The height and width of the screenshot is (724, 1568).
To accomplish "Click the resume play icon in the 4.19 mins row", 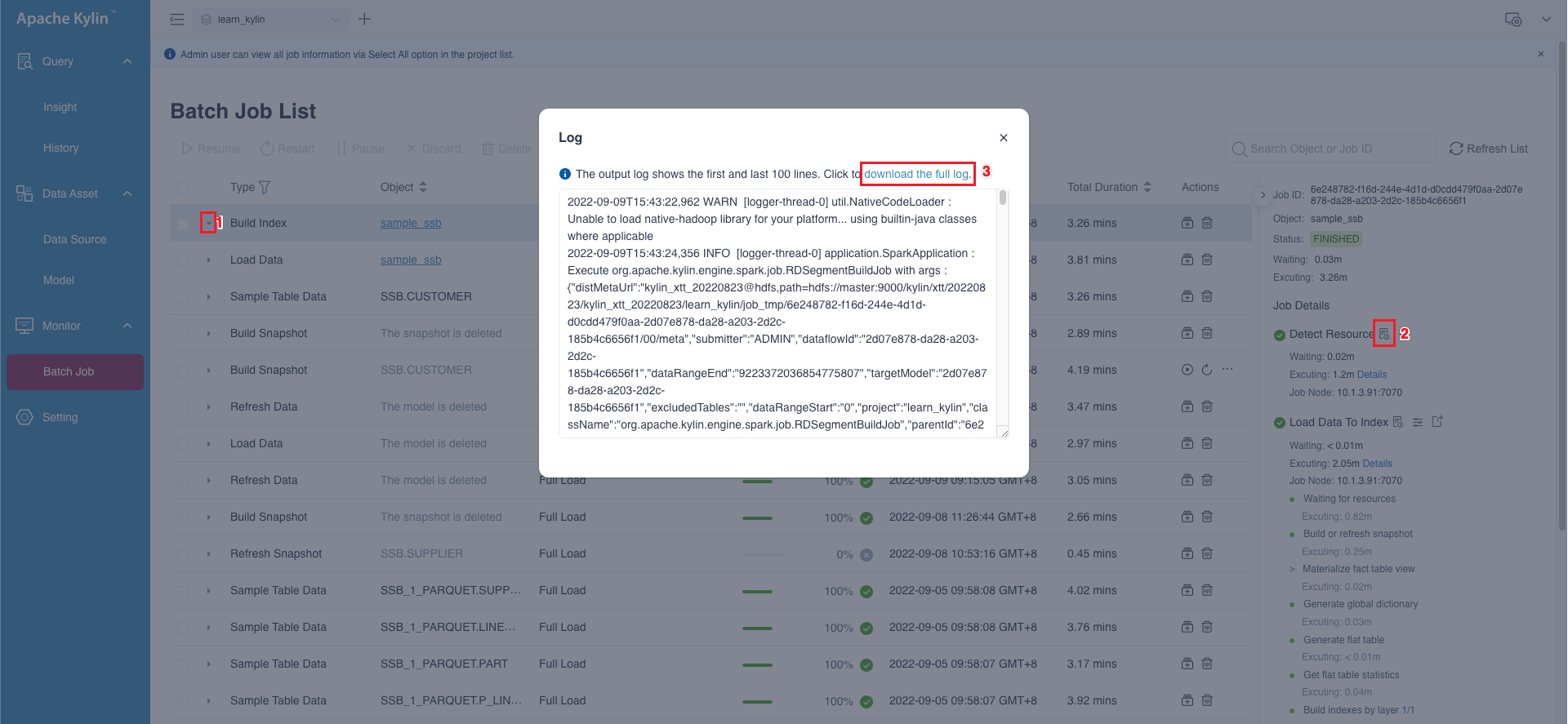I will (1187, 370).
